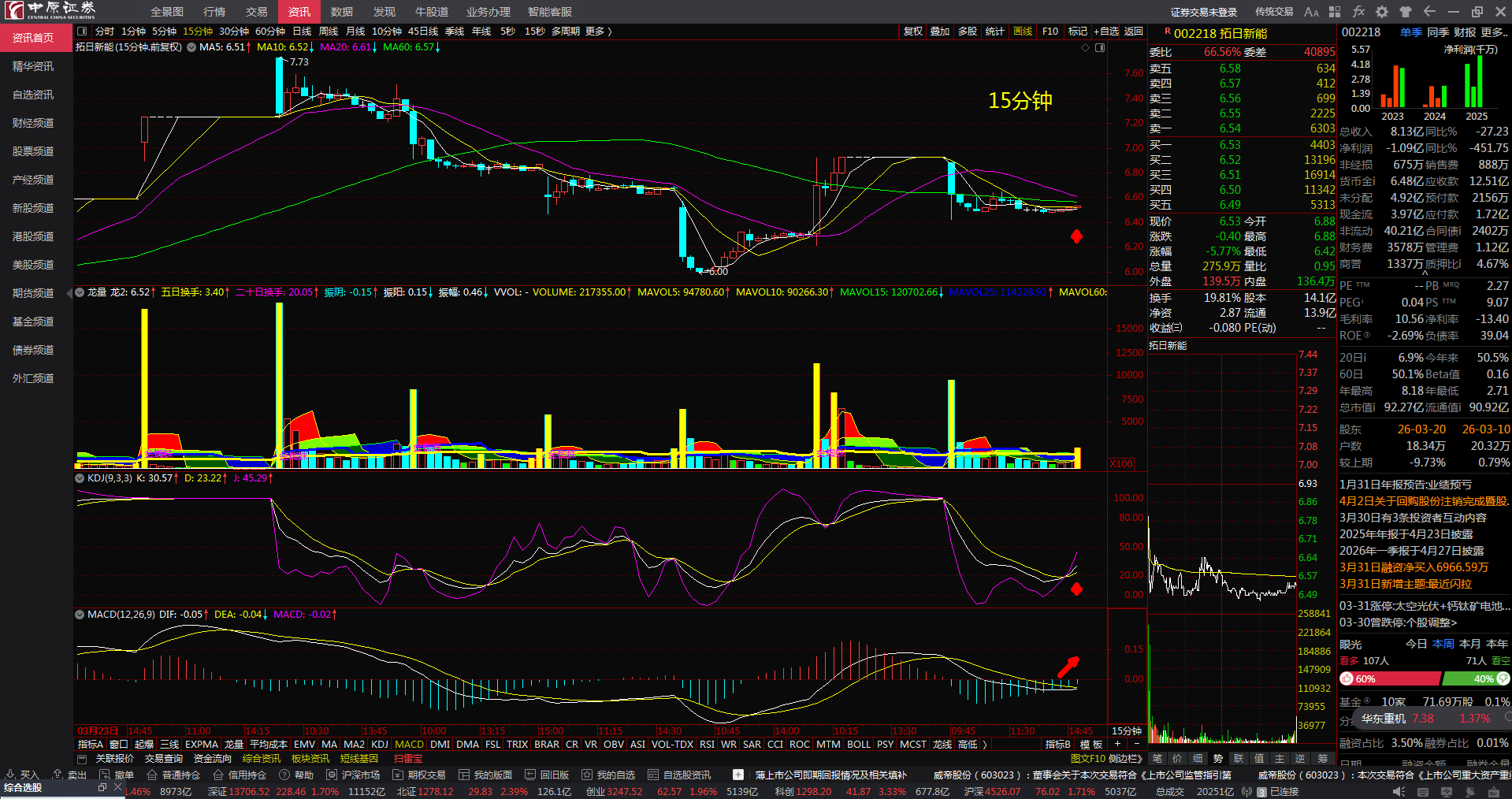The height and width of the screenshot is (799, 1512).
Task: Open 期权交易 options trading
Action: 419,775
